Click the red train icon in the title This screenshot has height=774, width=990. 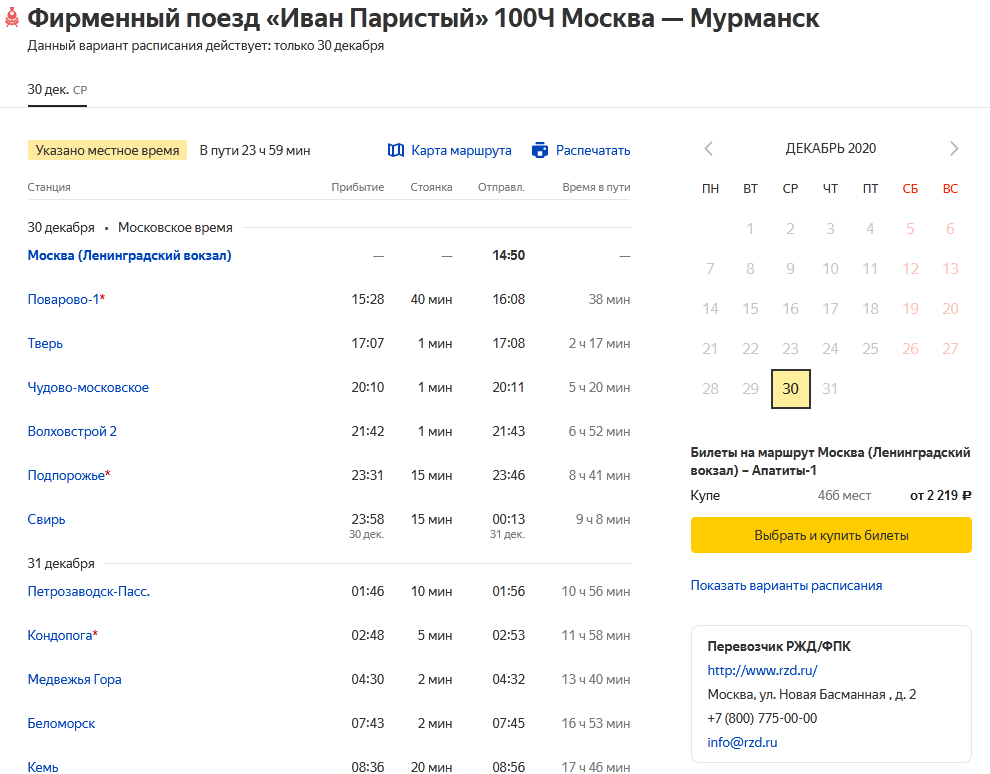coord(12,19)
